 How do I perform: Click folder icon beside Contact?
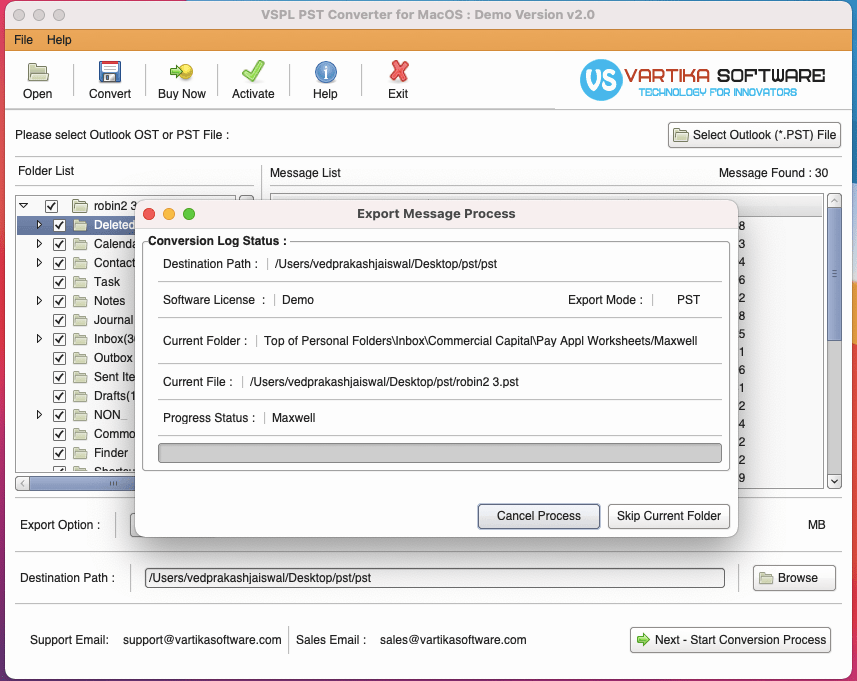coord(80,263)
